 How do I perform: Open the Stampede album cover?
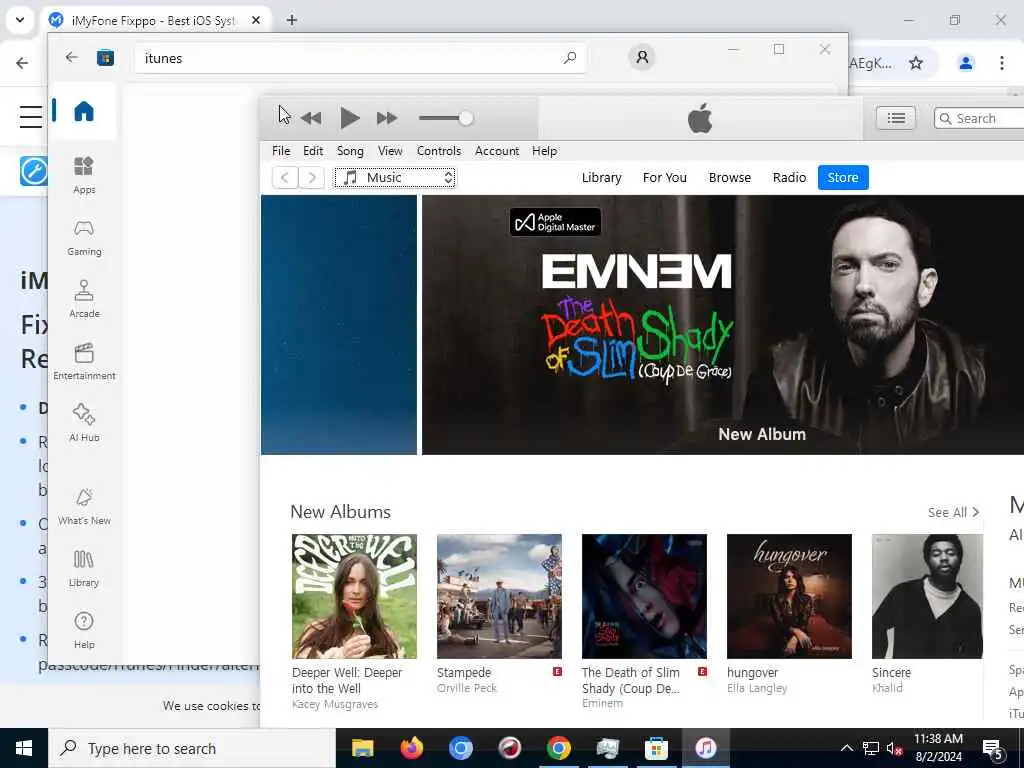click(499, 596)
